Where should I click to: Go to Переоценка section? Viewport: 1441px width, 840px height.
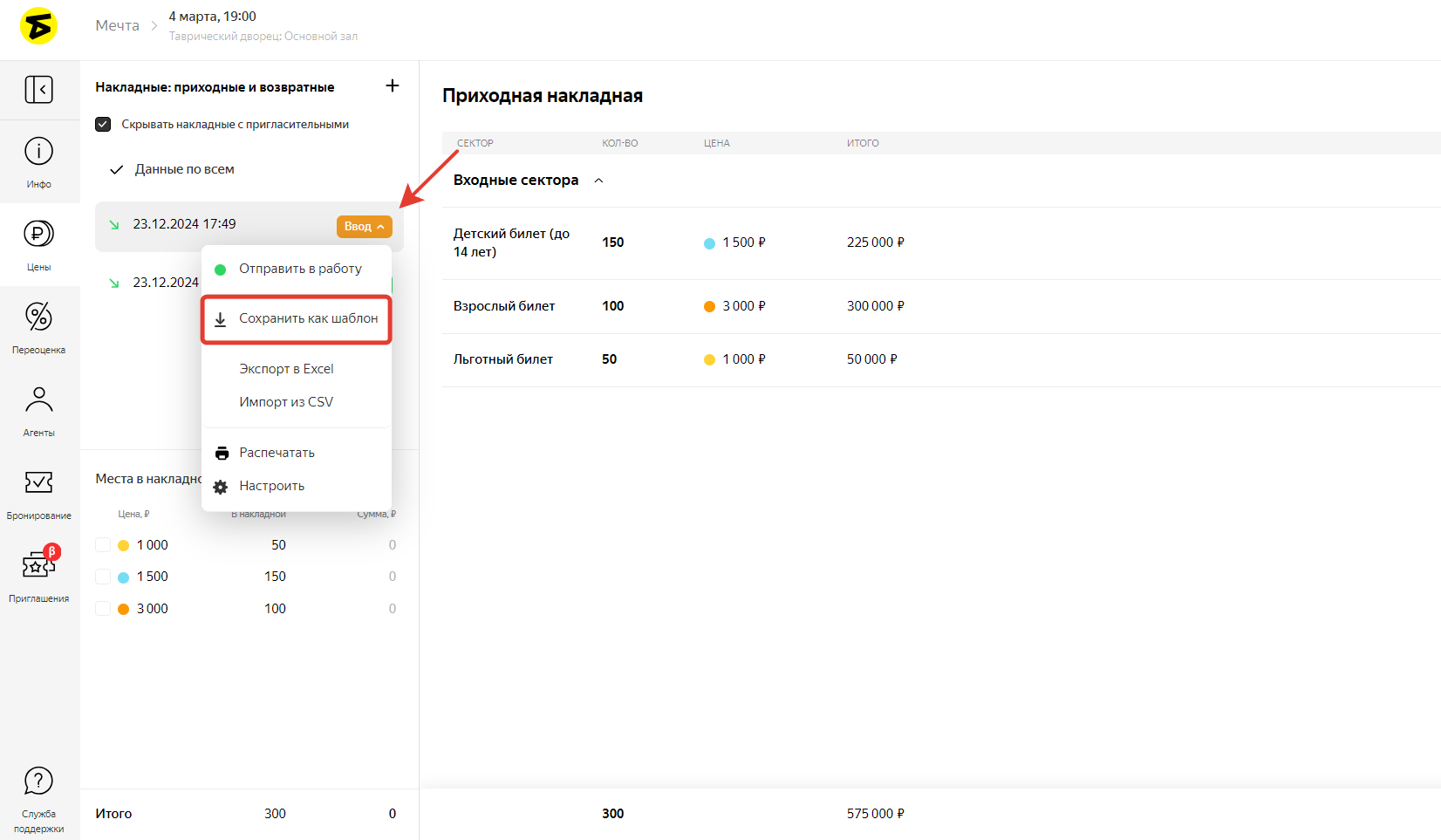38,327
